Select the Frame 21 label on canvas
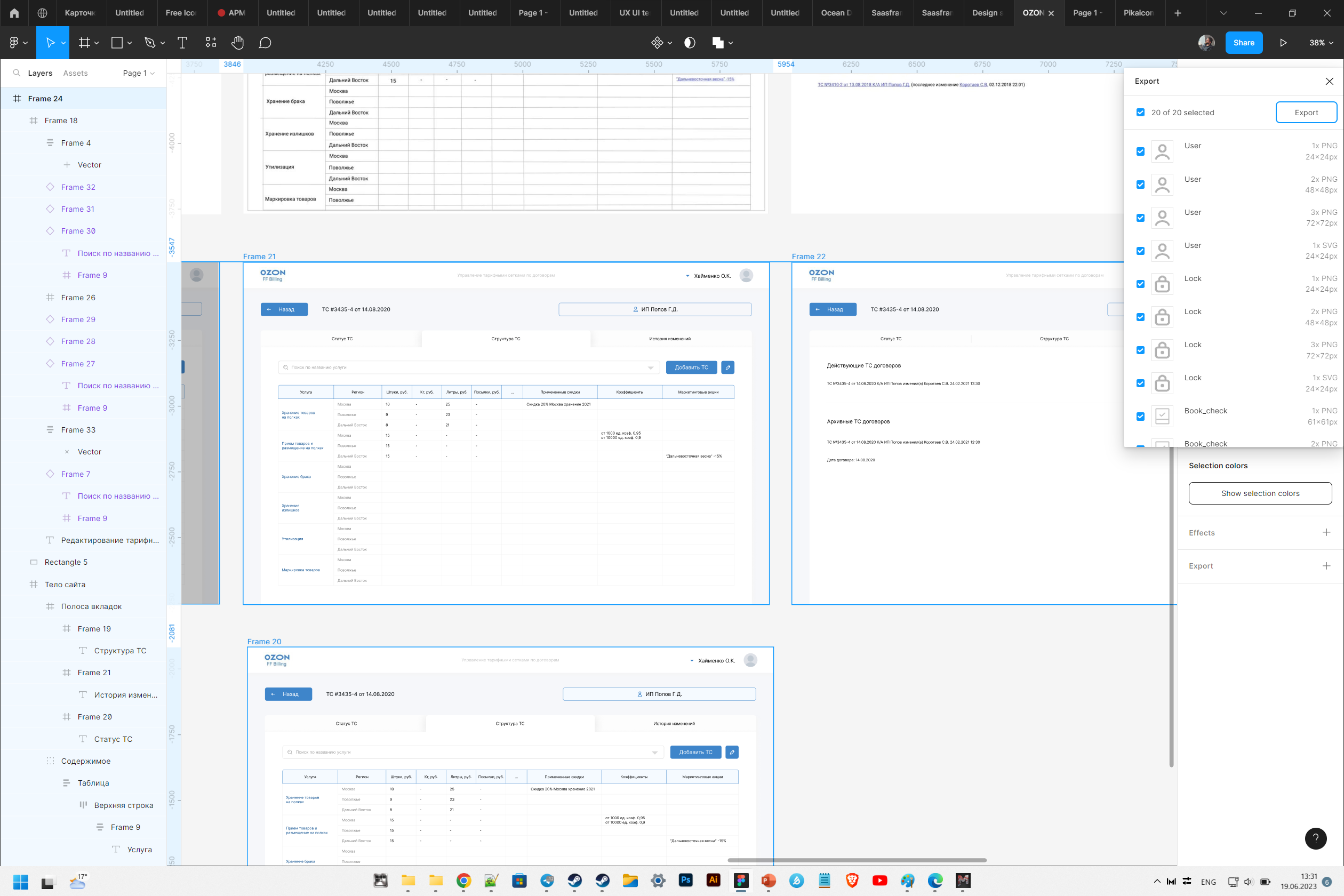This screenshot has width=1344, height=896. [259, 257]
